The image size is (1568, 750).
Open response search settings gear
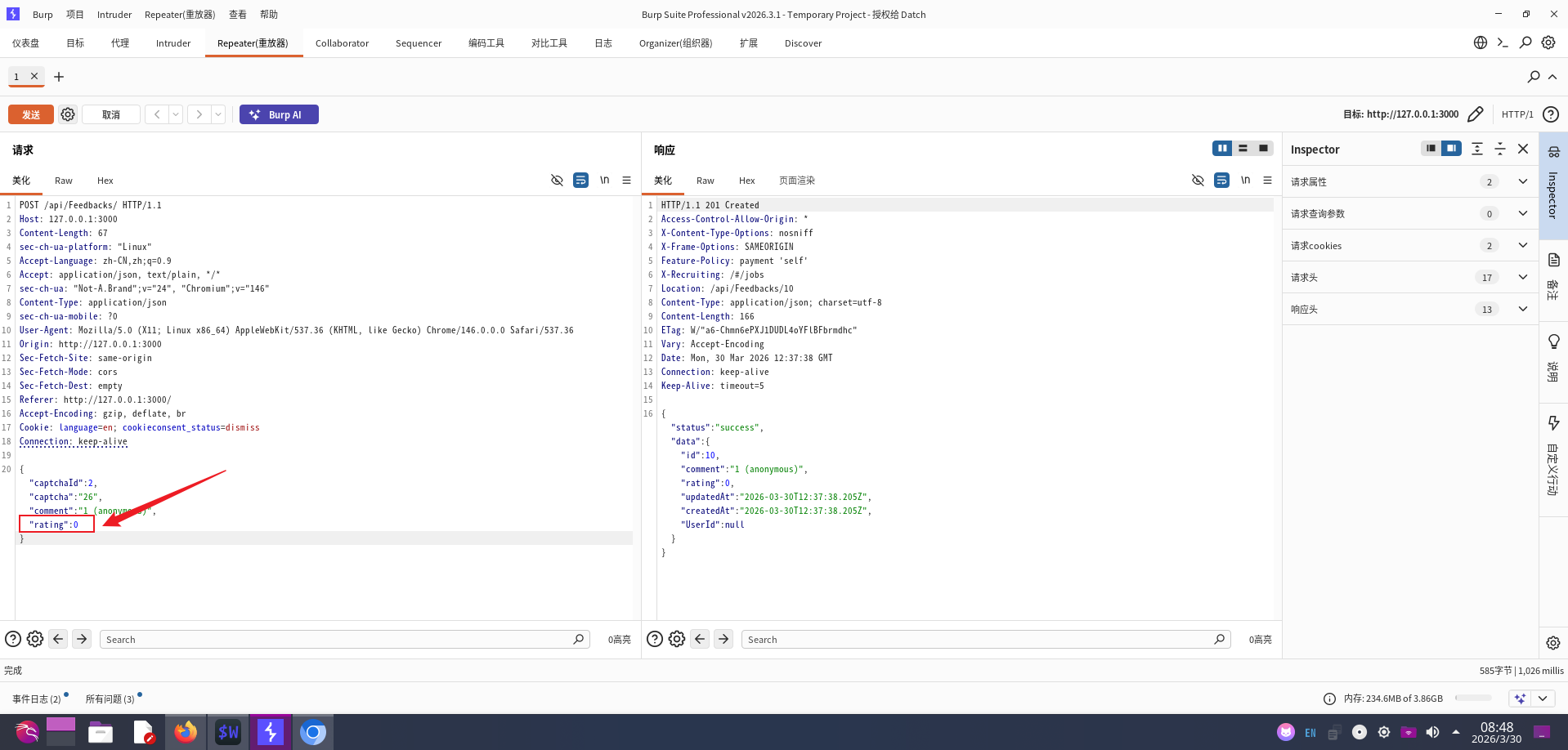click(x=677, y=639)
